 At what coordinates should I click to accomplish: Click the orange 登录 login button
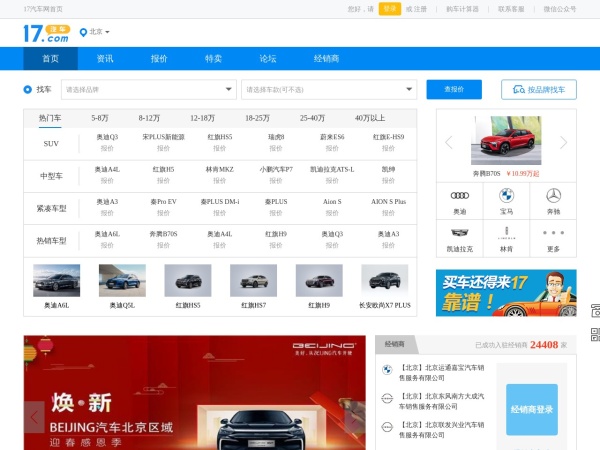click(x=389, y=8)
